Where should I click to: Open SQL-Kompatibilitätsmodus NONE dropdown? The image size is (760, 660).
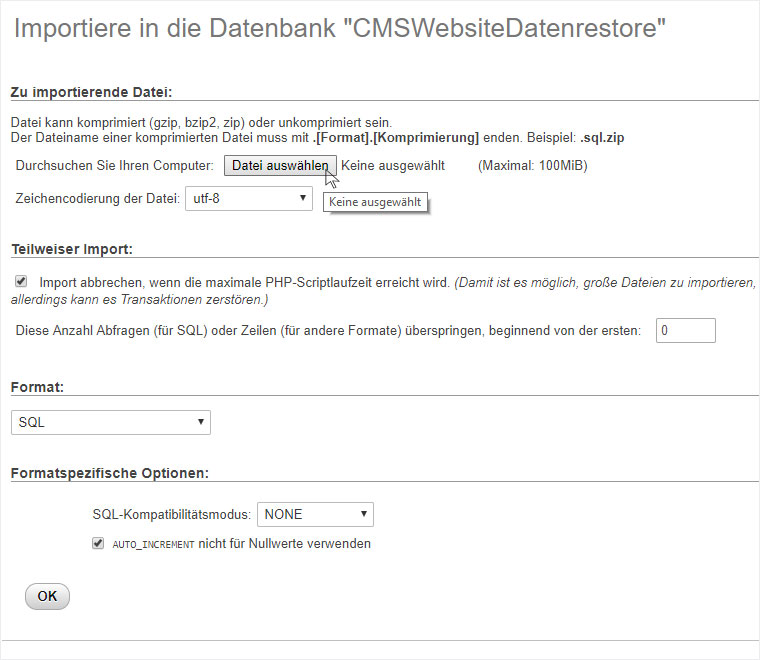(x=315, y=514)
